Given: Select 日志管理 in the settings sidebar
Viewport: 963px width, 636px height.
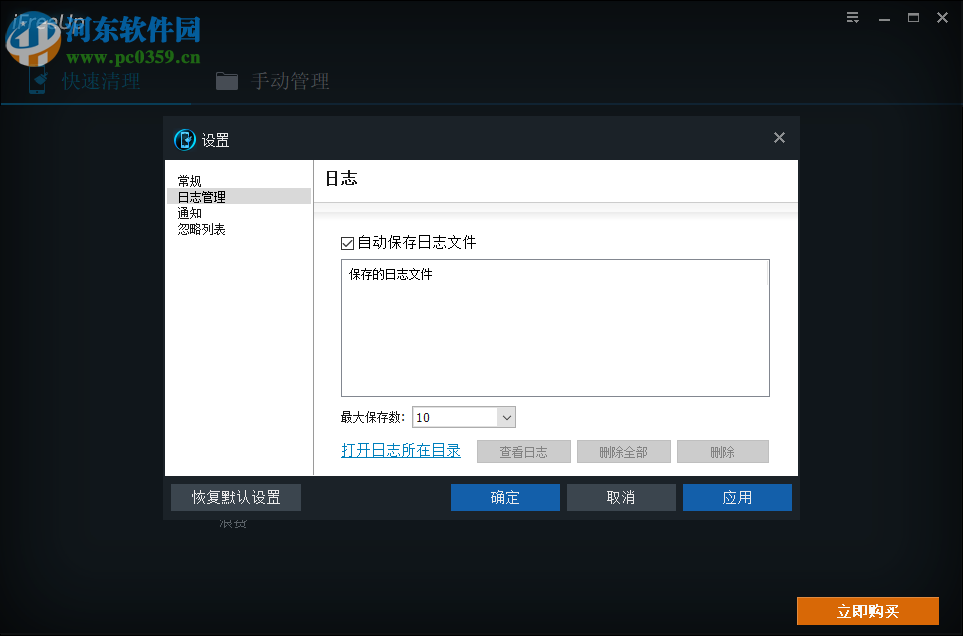Looking at the screenshot, I should [x=202, y=196].
